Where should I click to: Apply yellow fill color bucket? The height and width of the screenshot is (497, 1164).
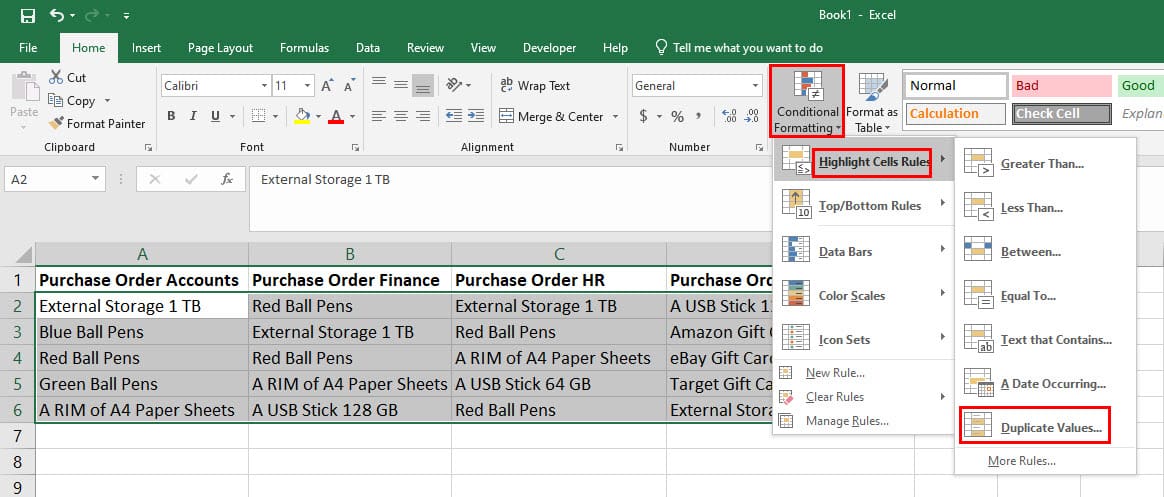tap(302, 116)
